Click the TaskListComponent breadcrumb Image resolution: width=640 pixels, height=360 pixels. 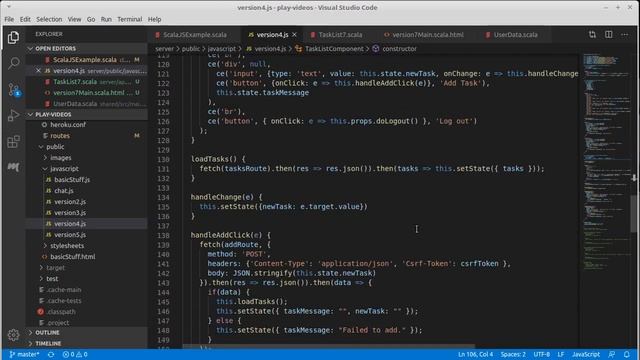334,49
